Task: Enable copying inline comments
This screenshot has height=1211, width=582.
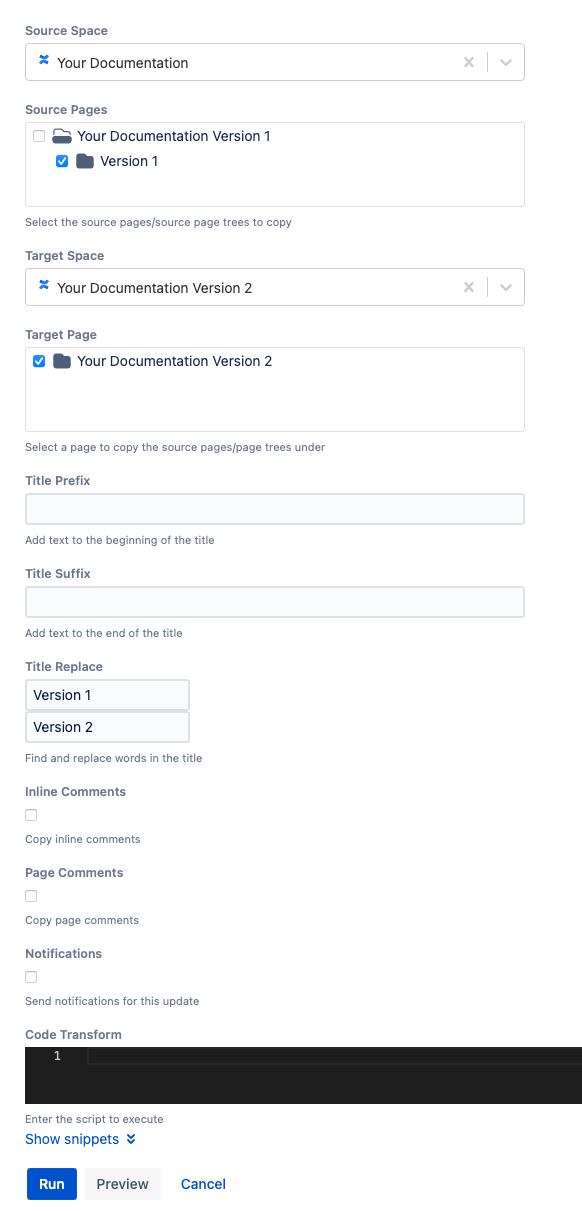Action: click(x=31, y=815)
